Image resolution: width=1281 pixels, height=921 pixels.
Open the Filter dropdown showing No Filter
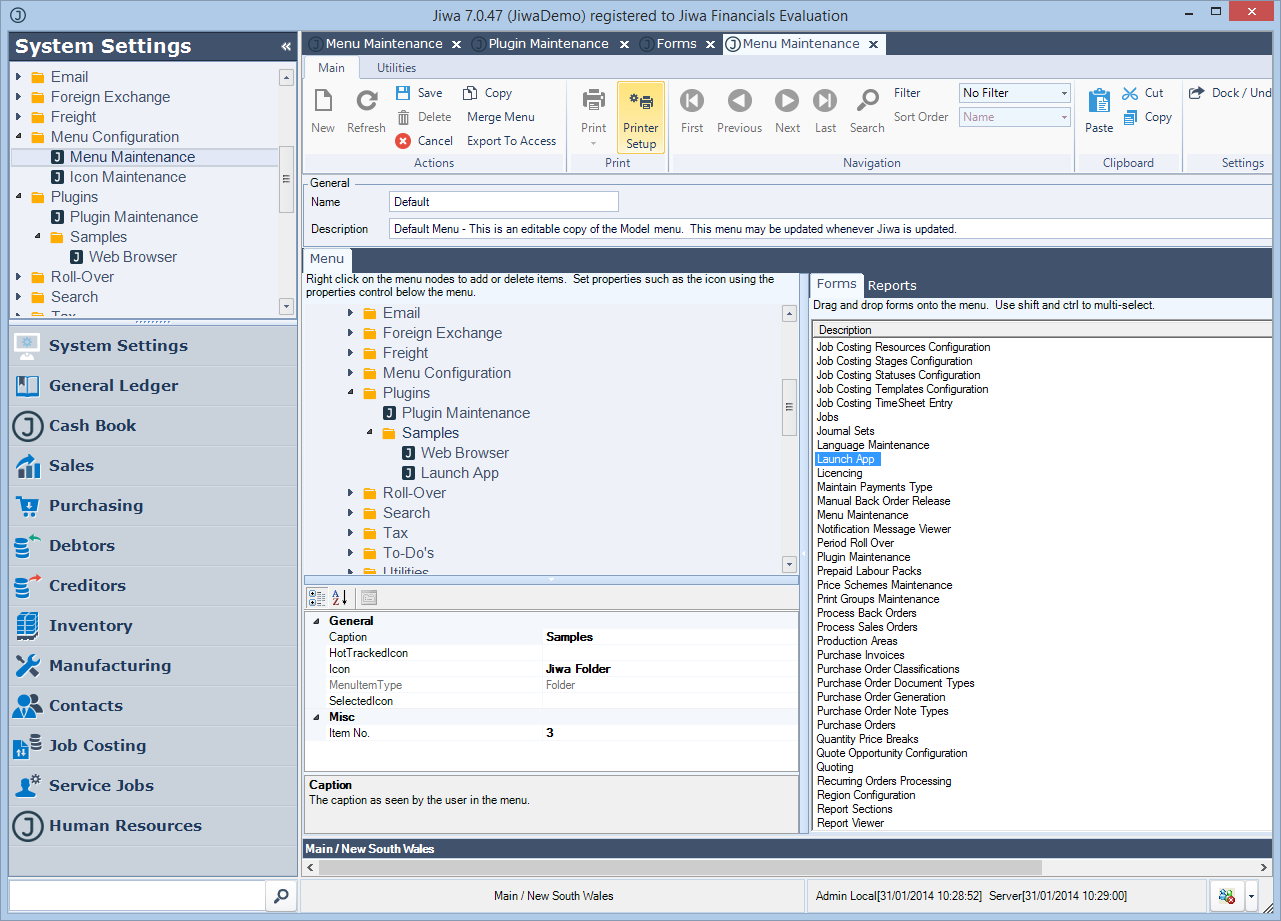1014,93
